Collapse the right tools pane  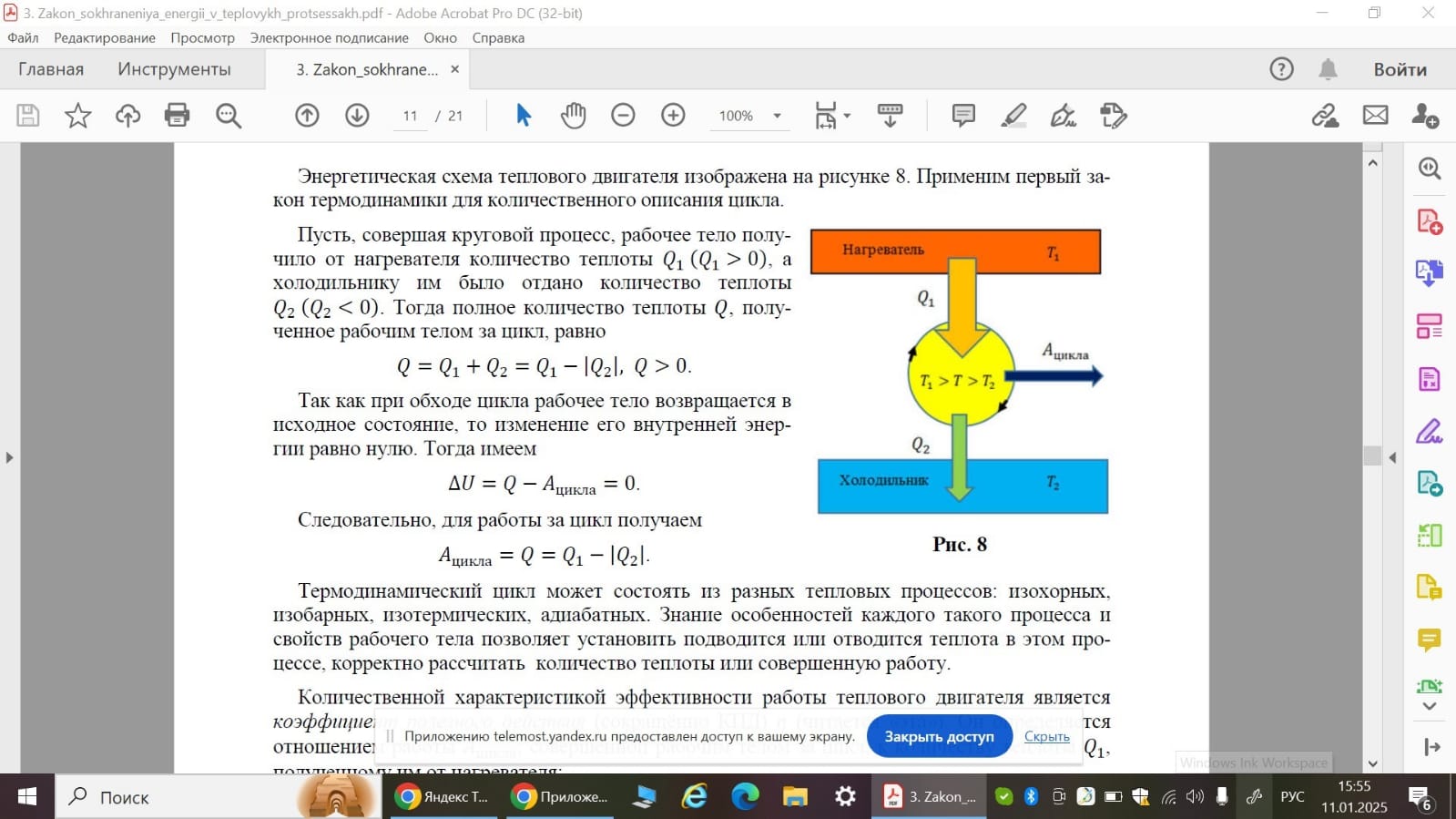[x=1392, y=457]
